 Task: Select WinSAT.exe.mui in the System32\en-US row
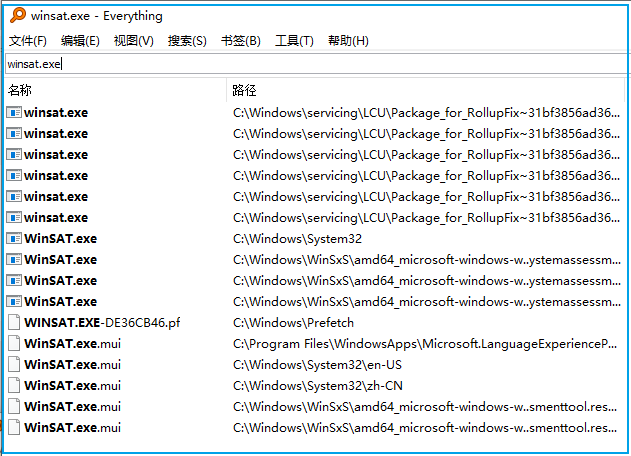[72, 365]
